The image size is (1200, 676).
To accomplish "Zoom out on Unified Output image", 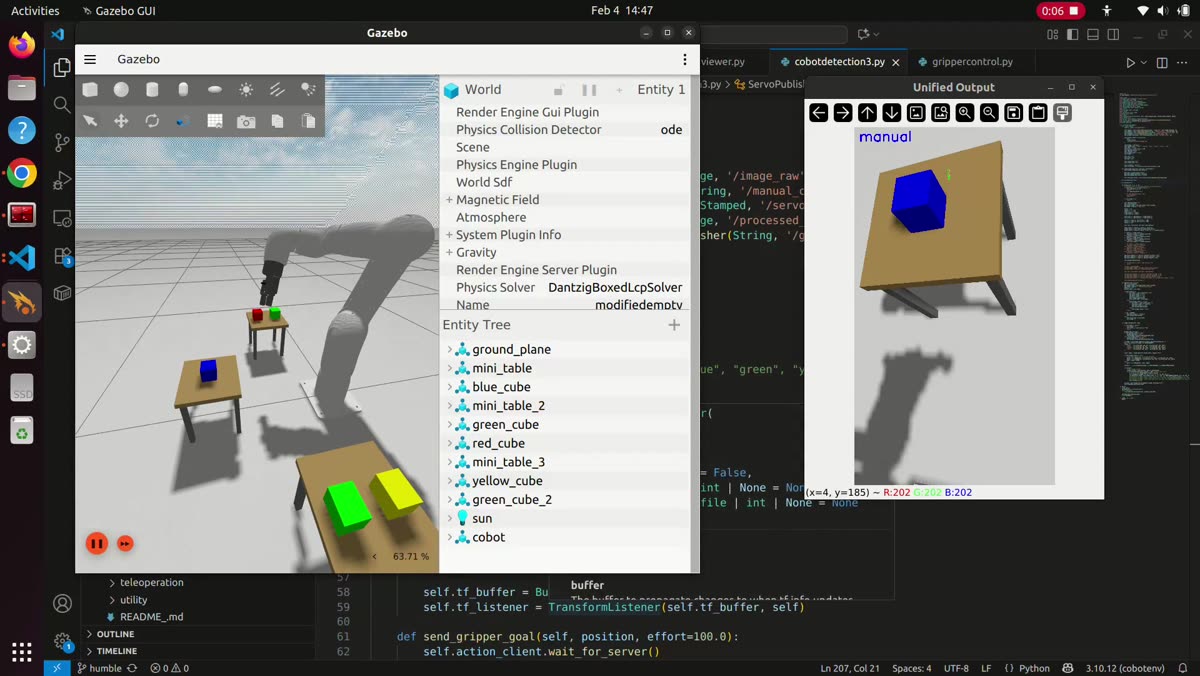I will tap(989, 113).
